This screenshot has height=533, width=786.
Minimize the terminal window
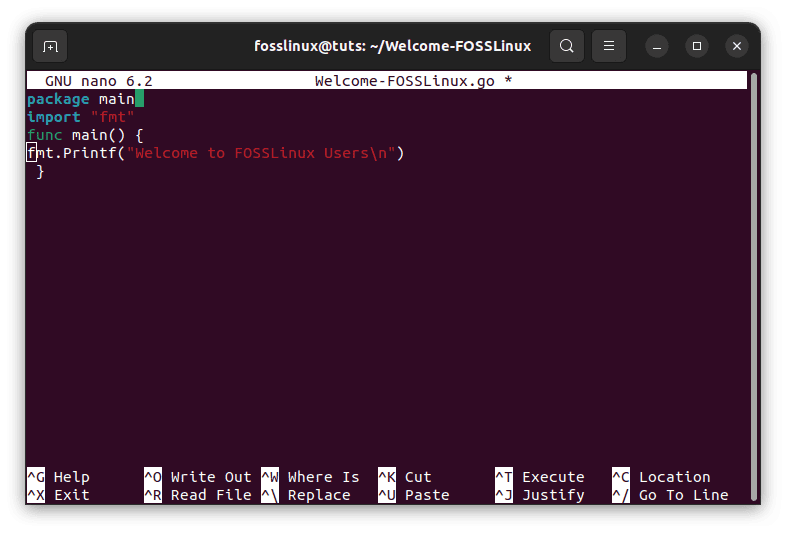(657, 46)
